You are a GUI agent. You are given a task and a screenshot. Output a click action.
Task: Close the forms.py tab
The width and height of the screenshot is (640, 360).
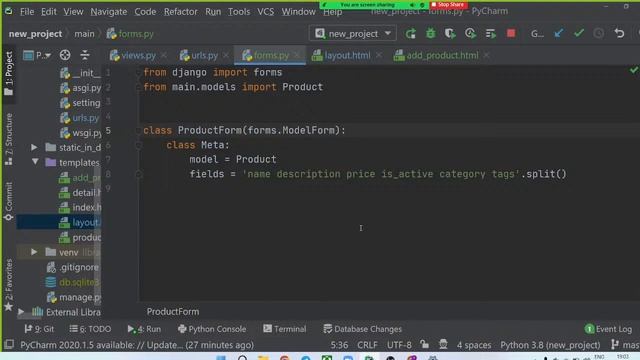[x=297, y=55]
